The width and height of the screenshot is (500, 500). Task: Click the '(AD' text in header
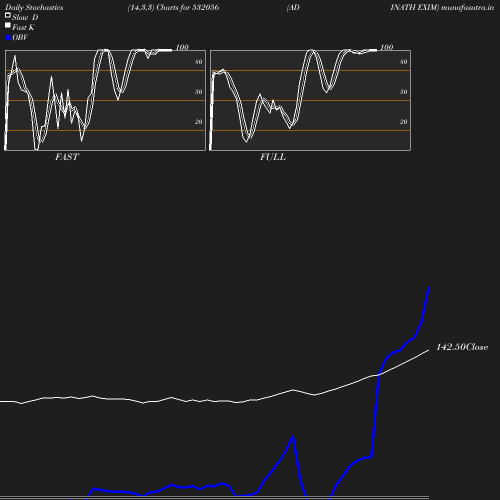click(293, 7)
